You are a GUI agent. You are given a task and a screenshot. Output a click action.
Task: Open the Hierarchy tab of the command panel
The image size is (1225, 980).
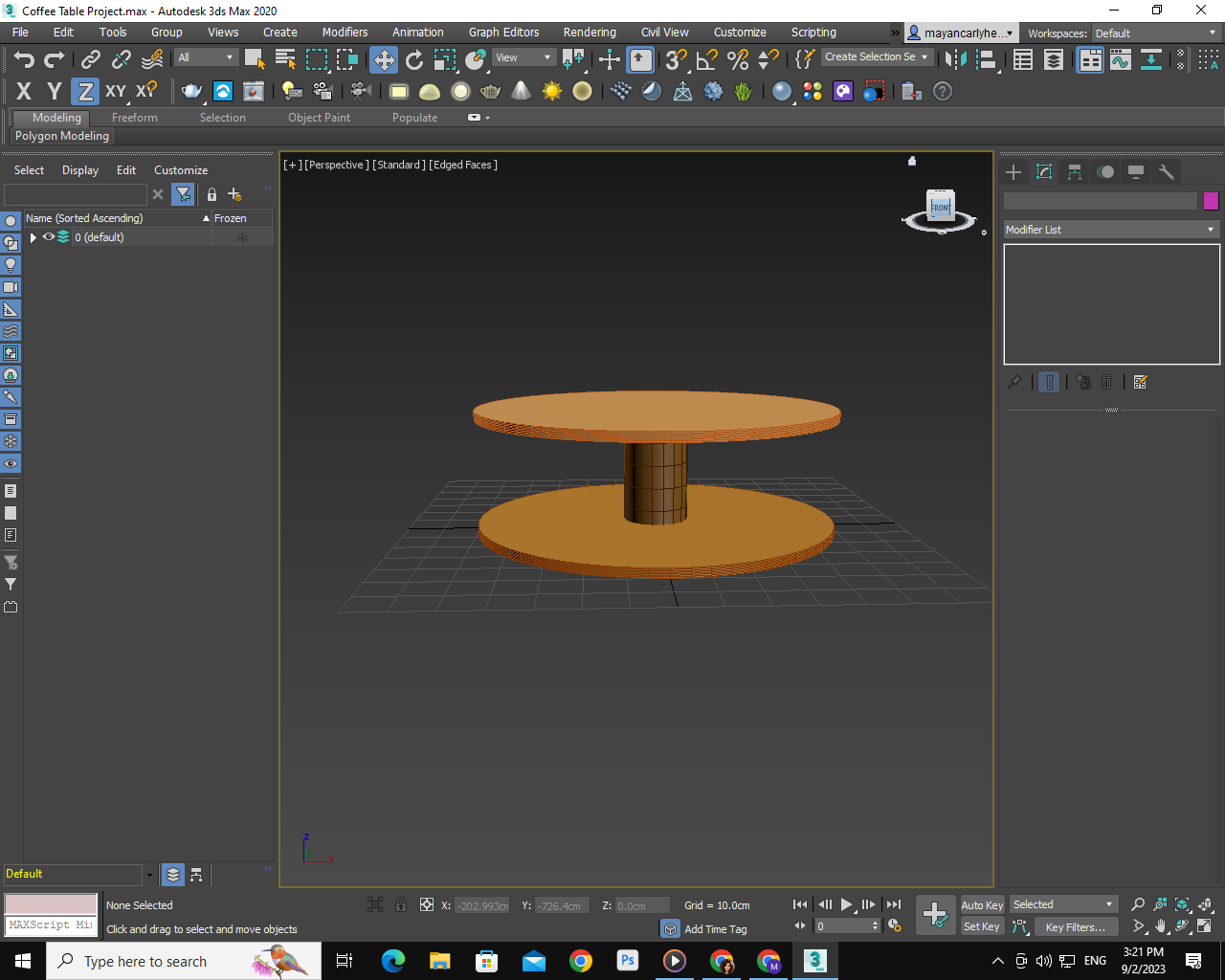coord(1075,172)
